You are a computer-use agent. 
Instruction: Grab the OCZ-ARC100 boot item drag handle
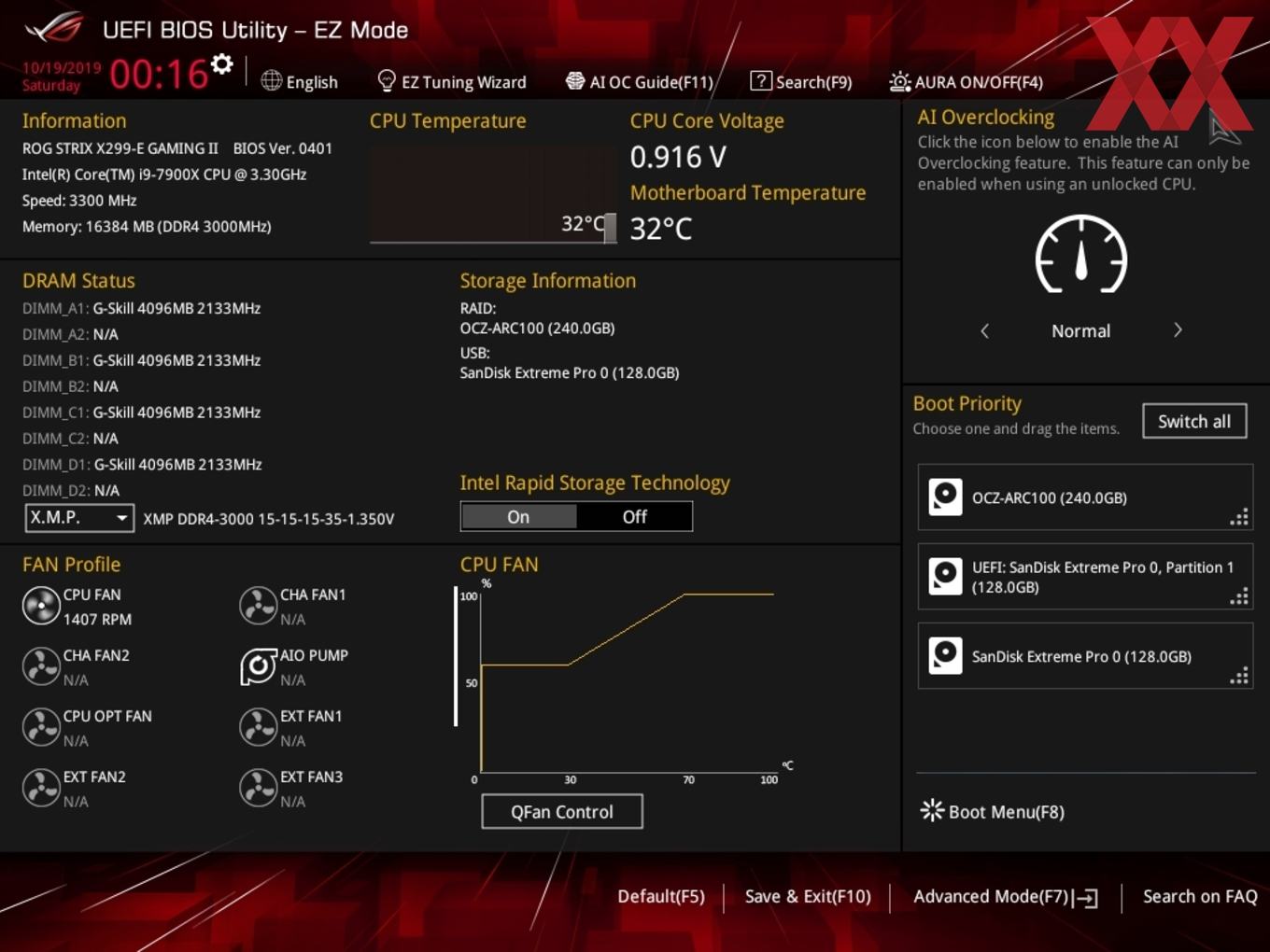click(x=1239, y=517)
